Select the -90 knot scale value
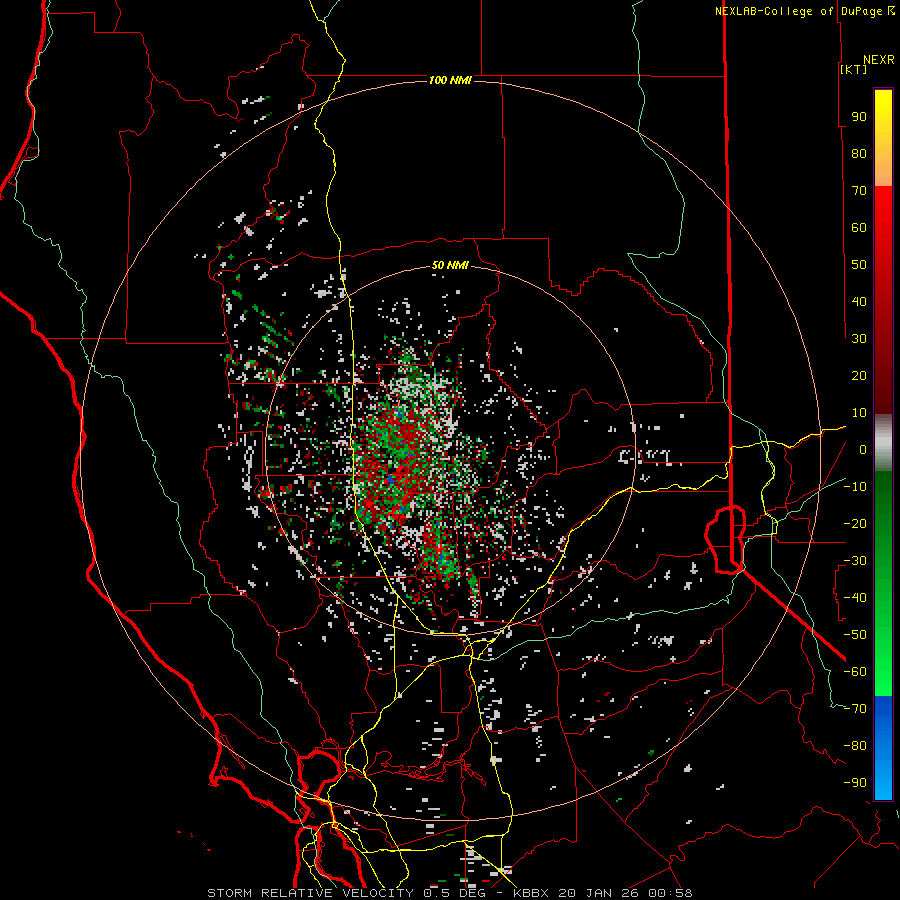Image resolution: width=900 pixels, height=900 pixels. pyautogui.click(x=855, y=783)
